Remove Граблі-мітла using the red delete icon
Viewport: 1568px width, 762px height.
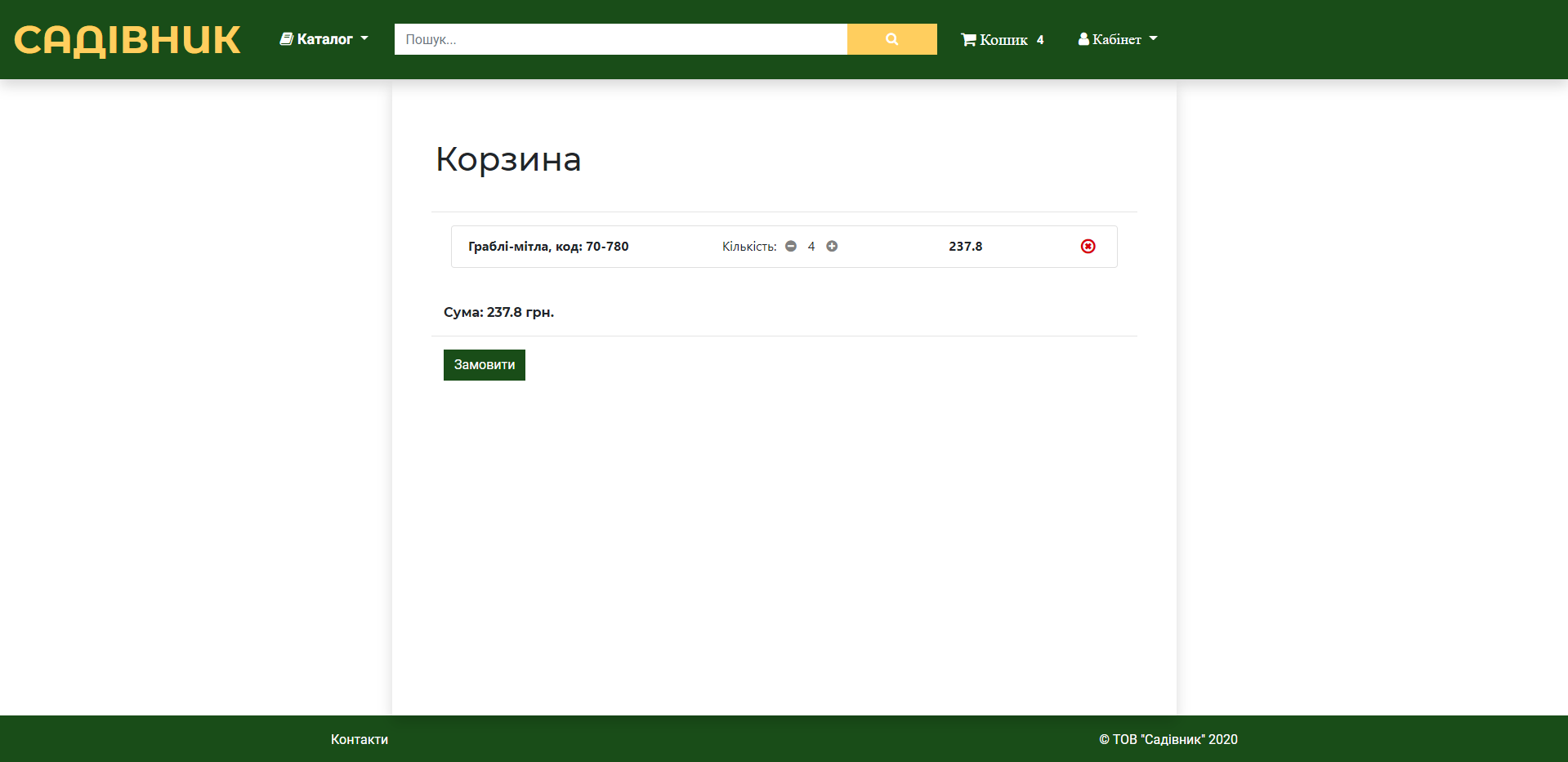(1088, 246)
